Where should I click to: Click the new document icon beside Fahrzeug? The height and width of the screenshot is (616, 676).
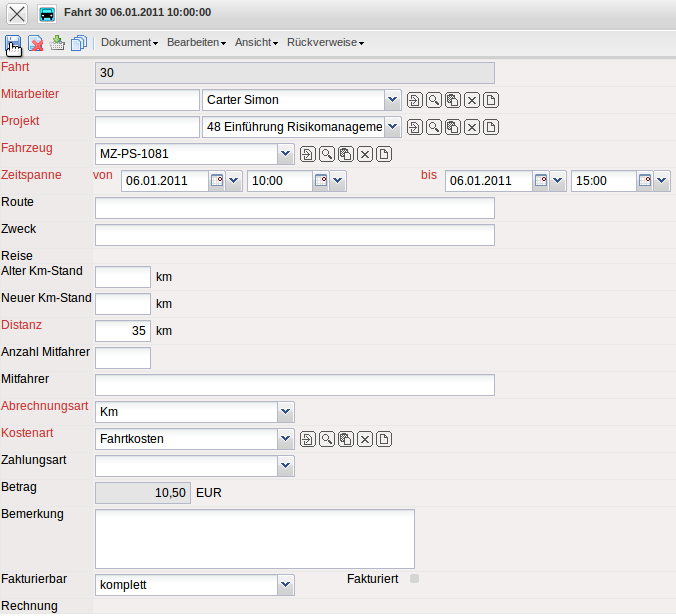pyautogui.click(x=384, y=154)
